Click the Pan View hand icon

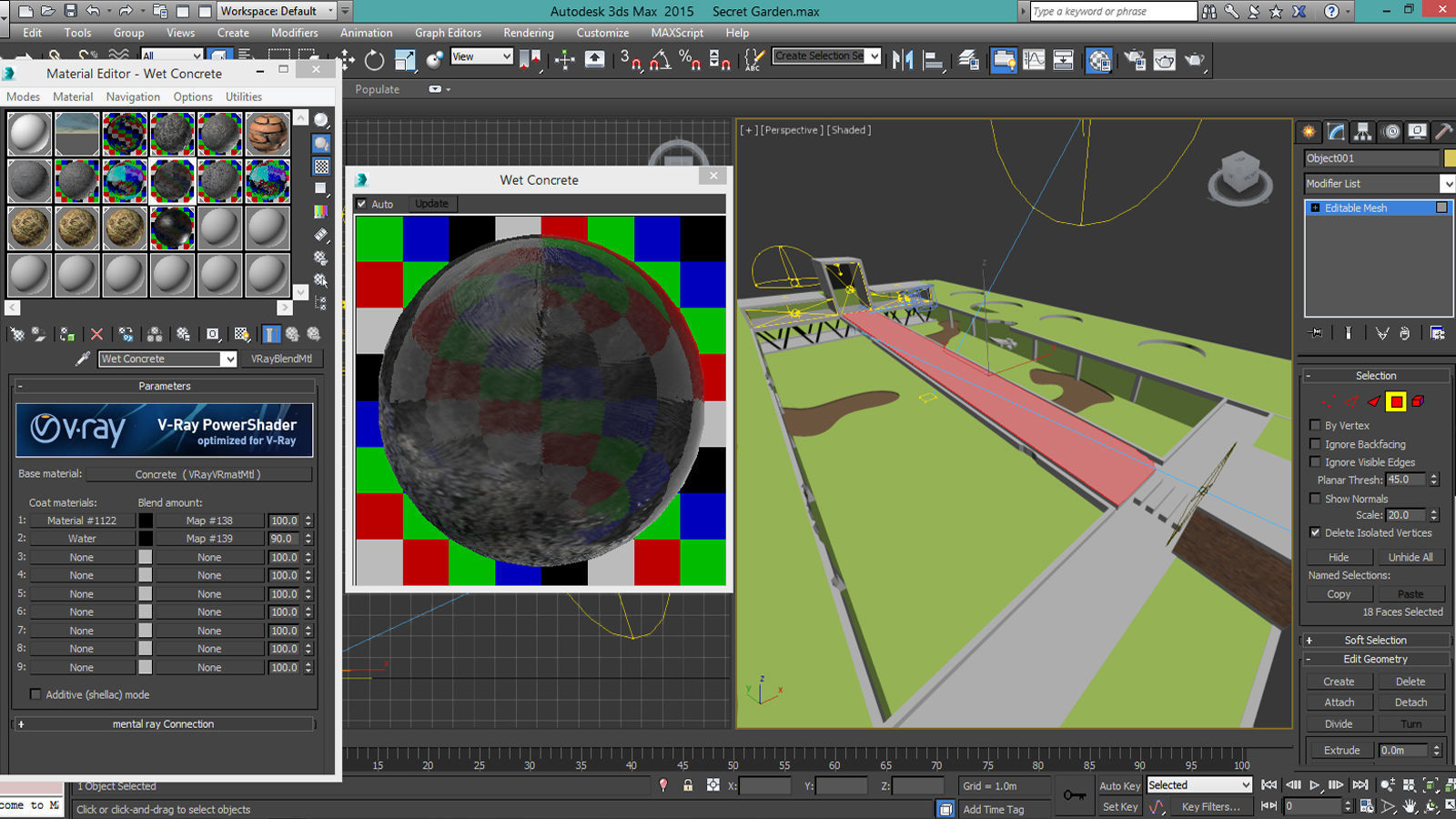tap(1410, 806)
